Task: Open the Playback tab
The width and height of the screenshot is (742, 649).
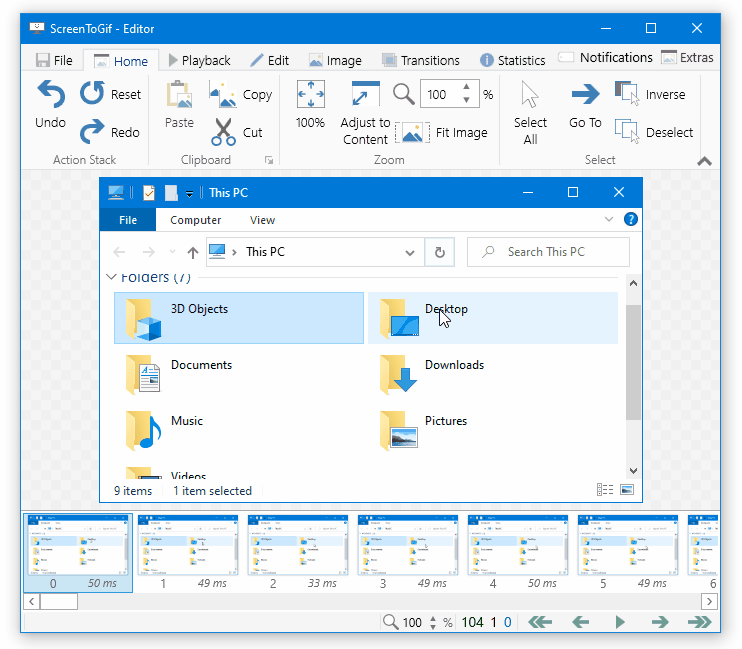Action: point(198,60)
